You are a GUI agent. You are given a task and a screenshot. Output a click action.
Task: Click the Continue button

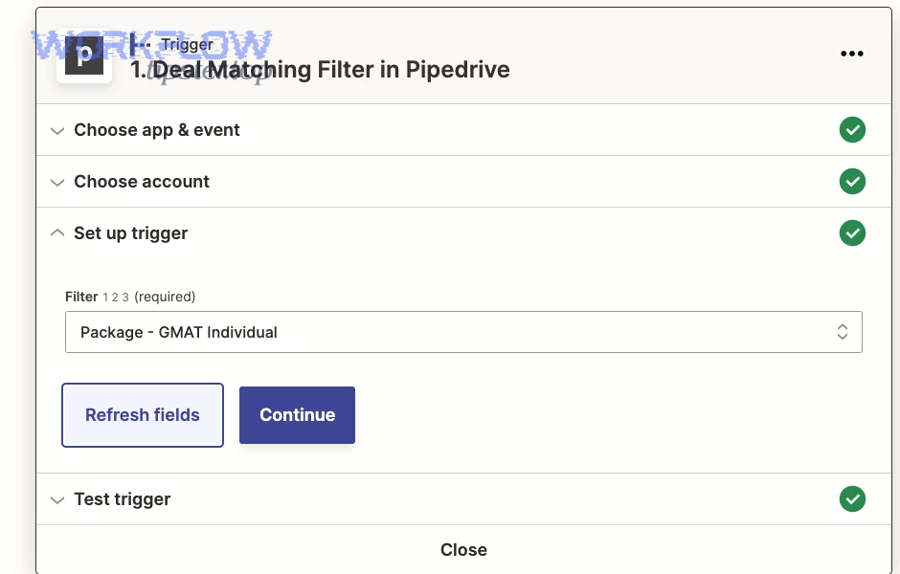297,415
